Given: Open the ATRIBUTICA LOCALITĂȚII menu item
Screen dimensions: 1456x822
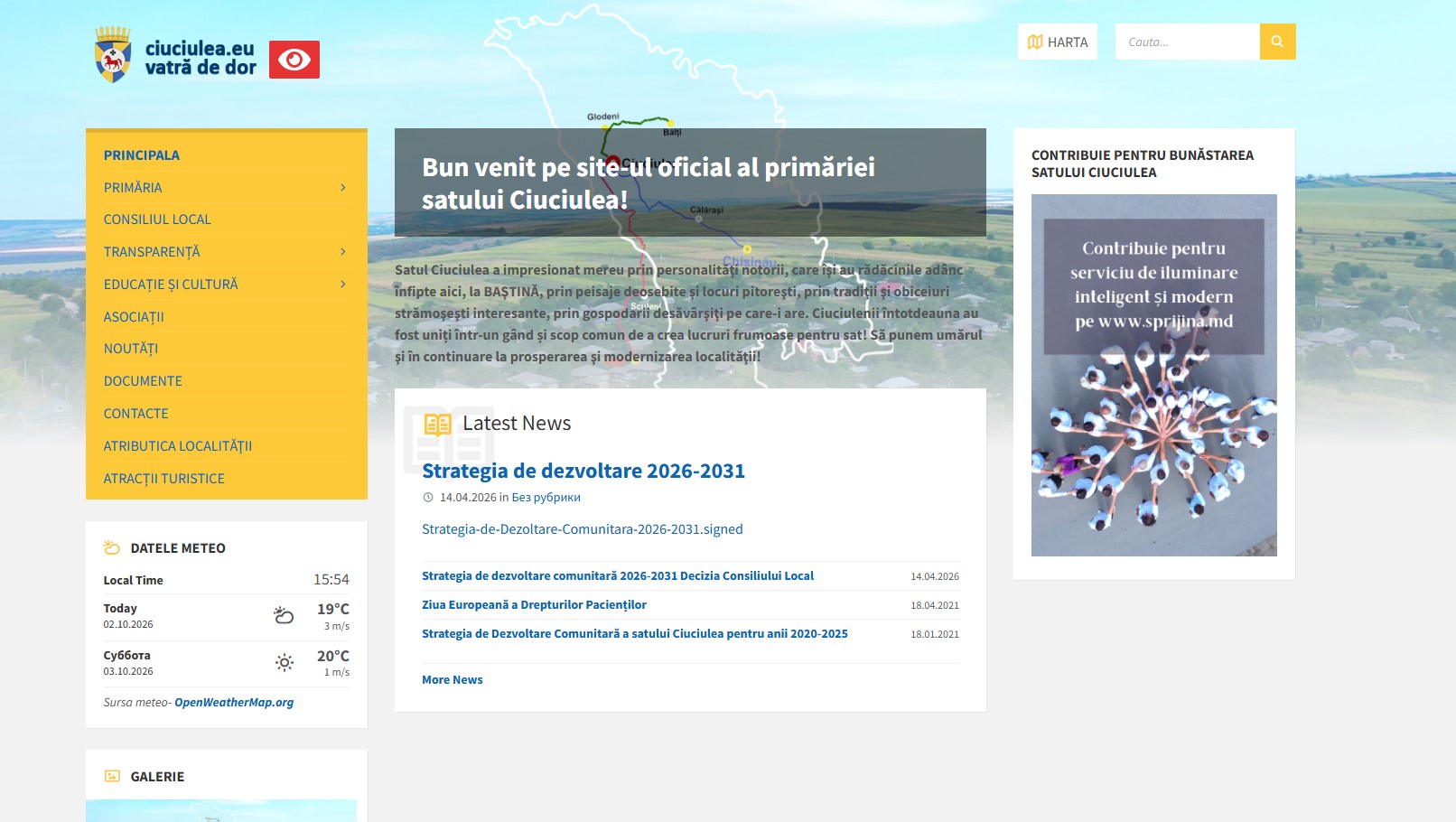Looking at the screenshot, I should coord(178,446).
